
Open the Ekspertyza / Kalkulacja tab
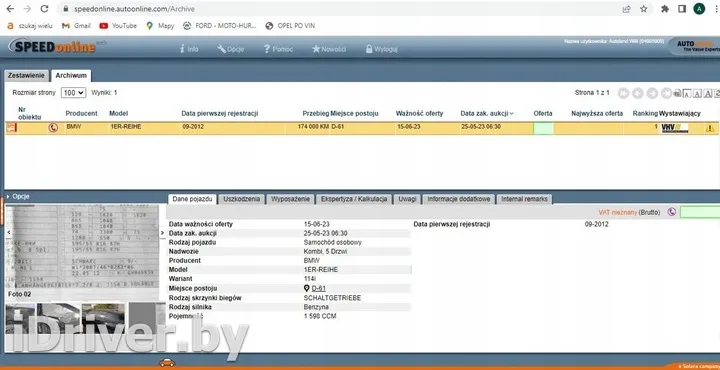click(354, 199)
